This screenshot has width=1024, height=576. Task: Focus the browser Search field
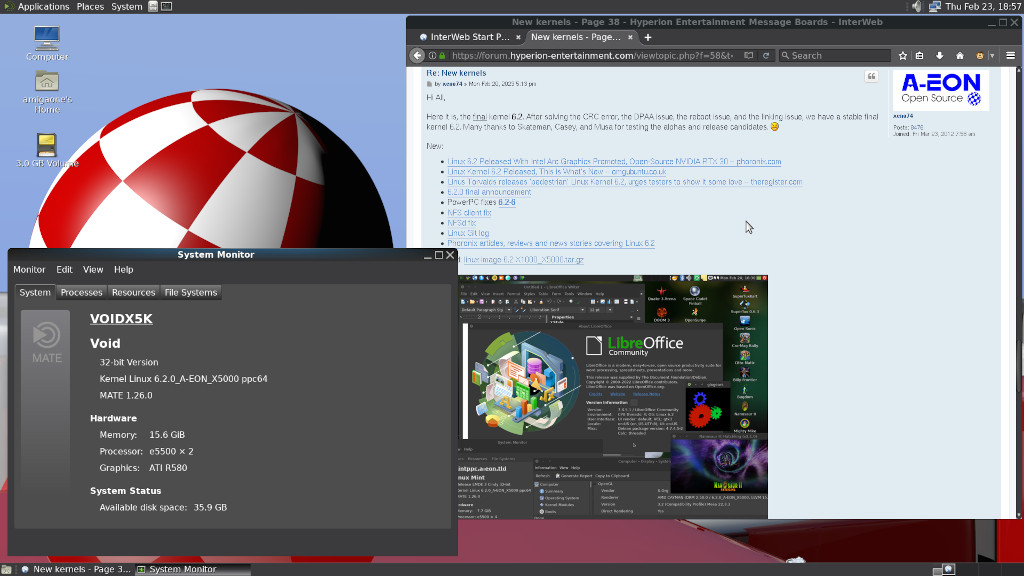[x=835, y=56]
